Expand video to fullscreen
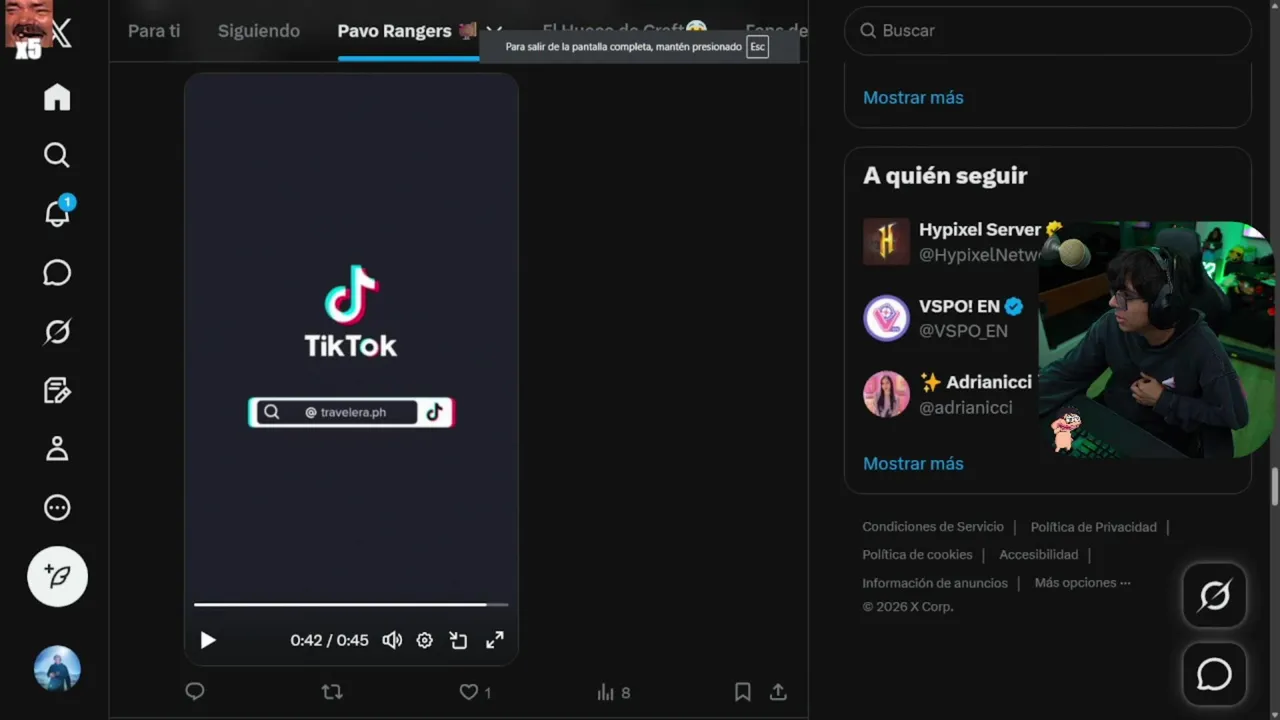 (495, 640)
